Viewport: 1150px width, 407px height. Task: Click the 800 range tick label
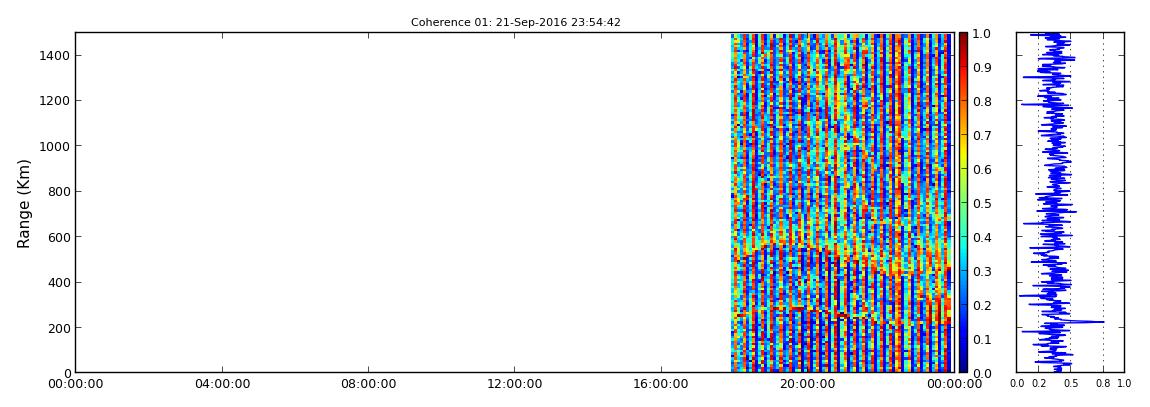pyautogui.click(x=57, y=191)
